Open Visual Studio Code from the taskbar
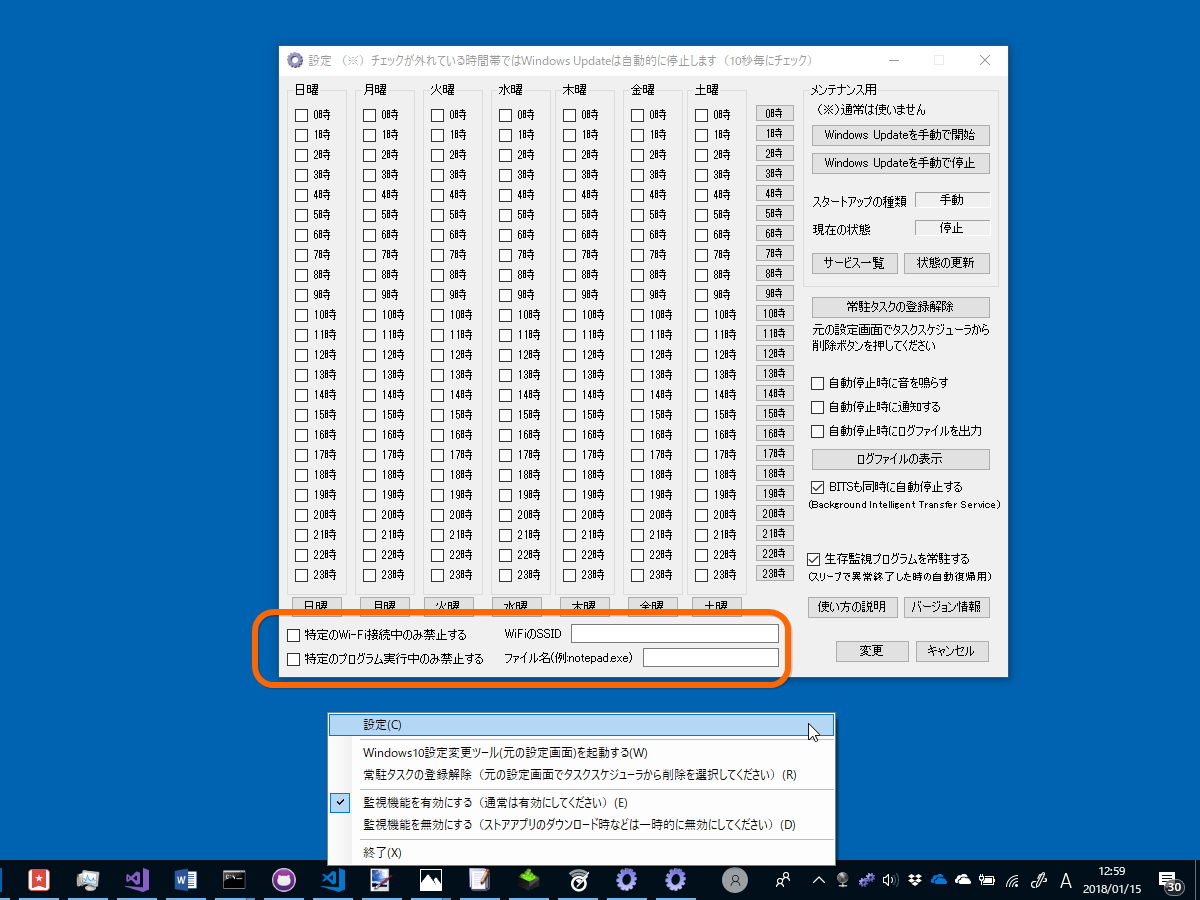Screen dimensions: 1200x900 tap(330, 882)
